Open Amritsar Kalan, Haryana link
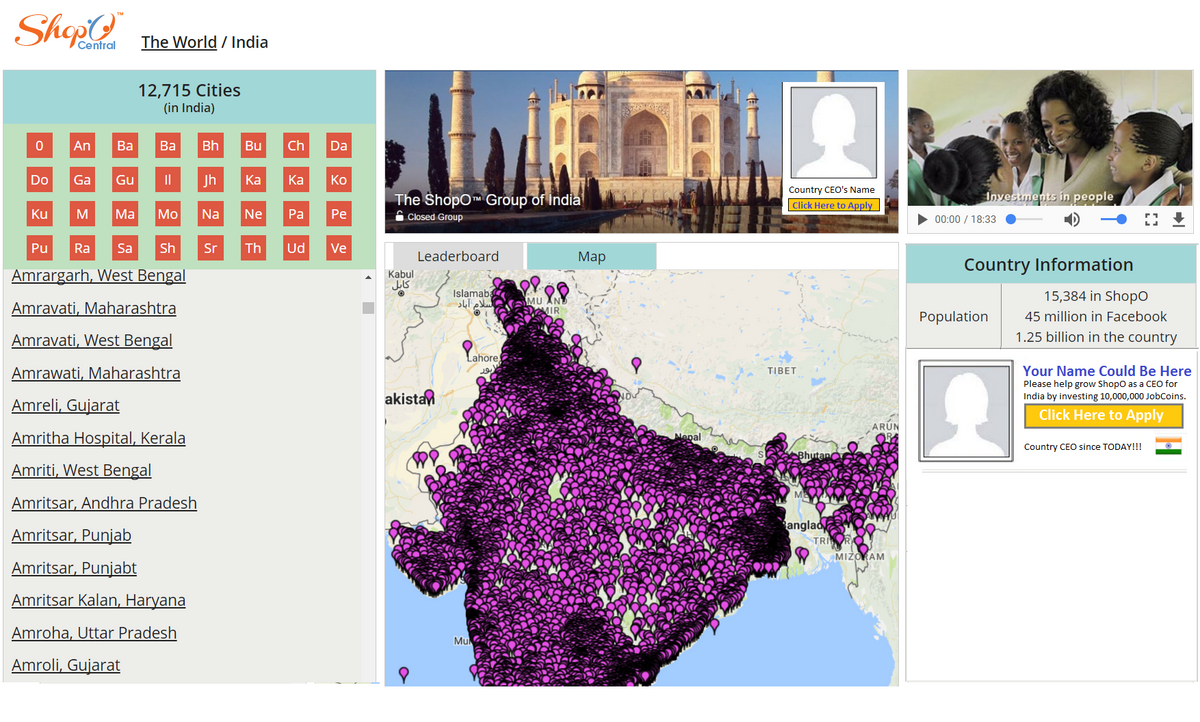This screenshot has height=722, width=1200. pyautogui.click(x=98, y=601)
